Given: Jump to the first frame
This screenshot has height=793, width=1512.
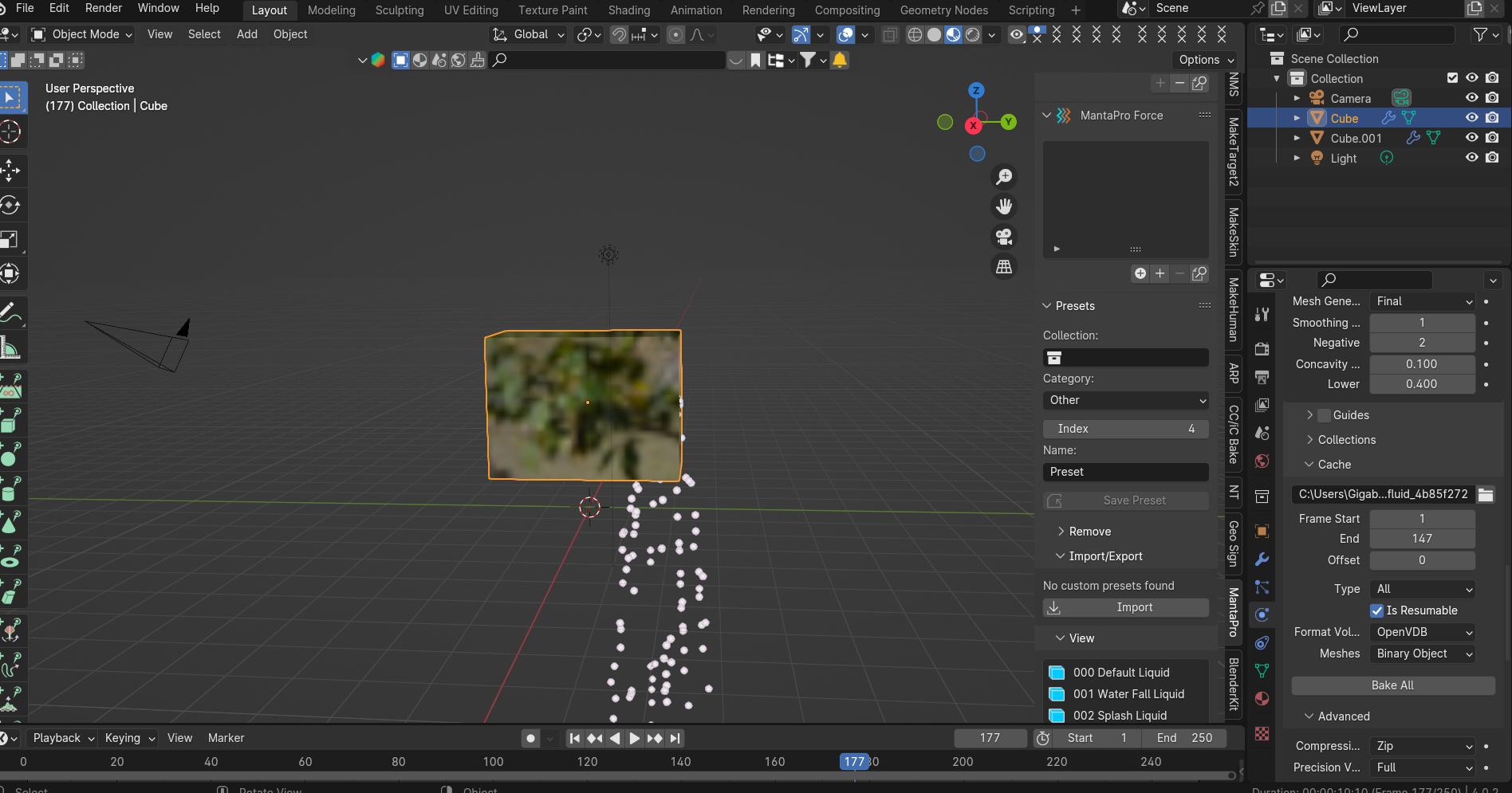Looking at the screenshot, I should pos(574,738).
